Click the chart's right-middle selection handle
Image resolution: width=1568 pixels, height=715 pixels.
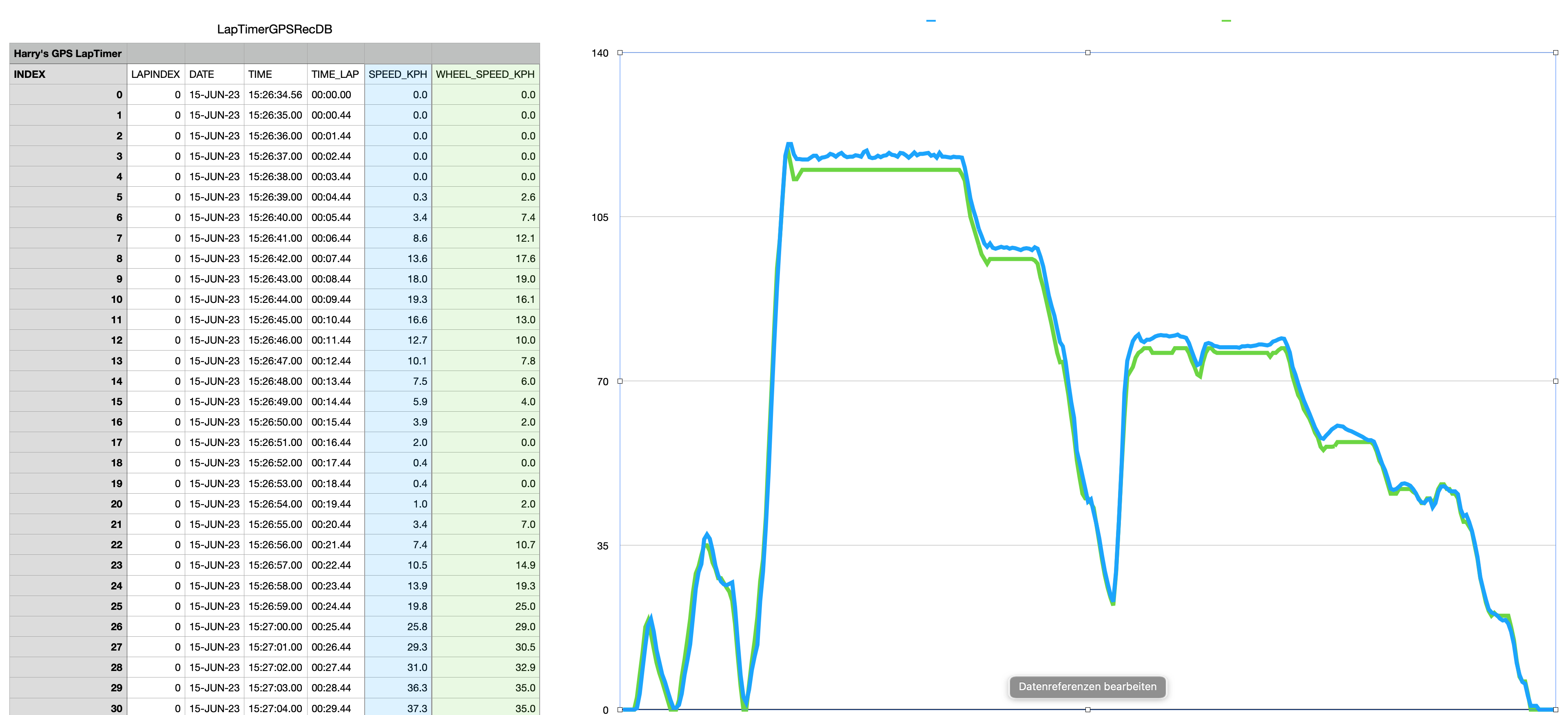(x=1556, y=381)
